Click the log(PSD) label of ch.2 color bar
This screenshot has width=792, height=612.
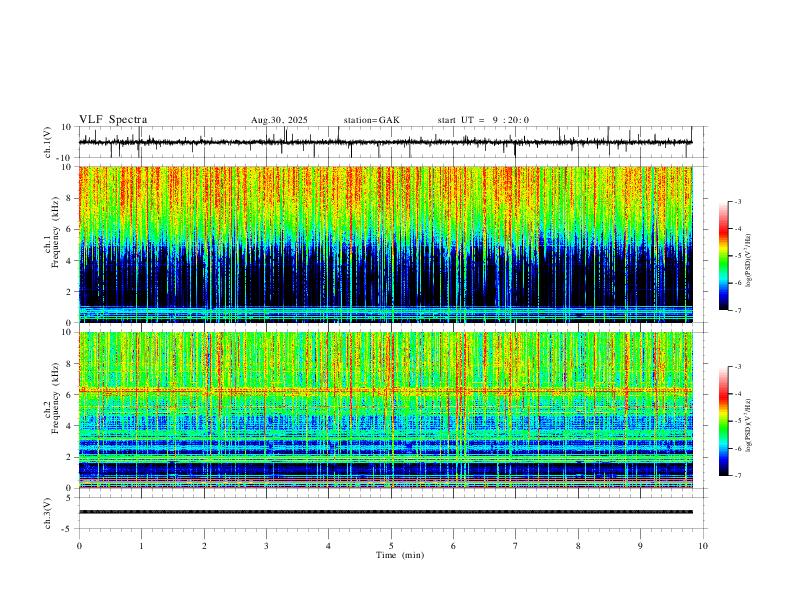[748, 425]
